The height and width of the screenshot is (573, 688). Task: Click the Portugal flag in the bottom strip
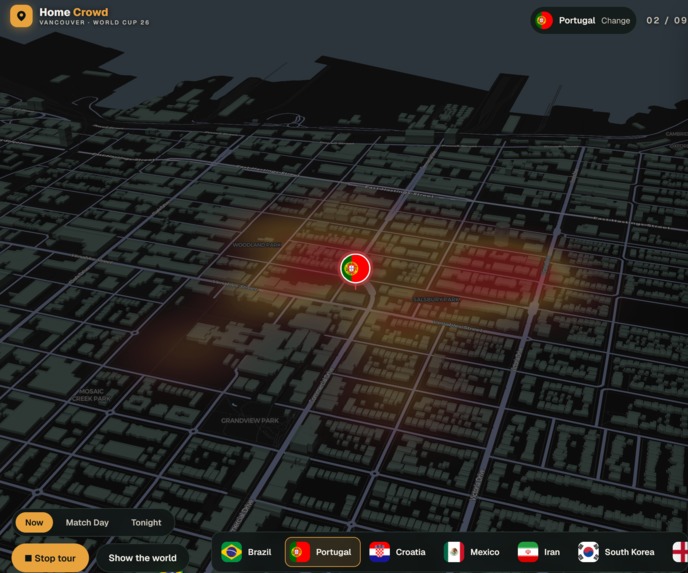(x=300, y=552)
